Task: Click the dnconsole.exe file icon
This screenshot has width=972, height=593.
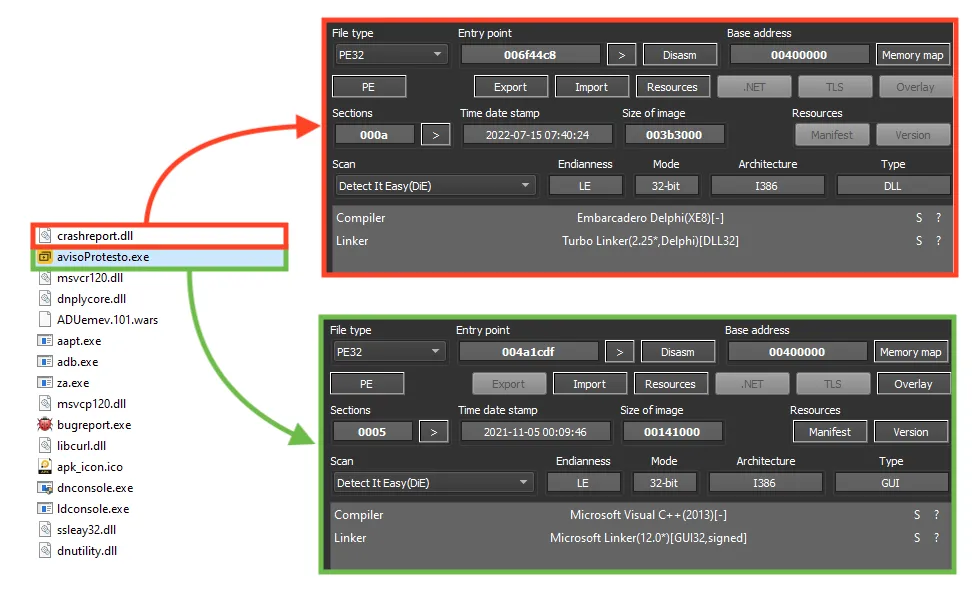Action: pos(45,488)
